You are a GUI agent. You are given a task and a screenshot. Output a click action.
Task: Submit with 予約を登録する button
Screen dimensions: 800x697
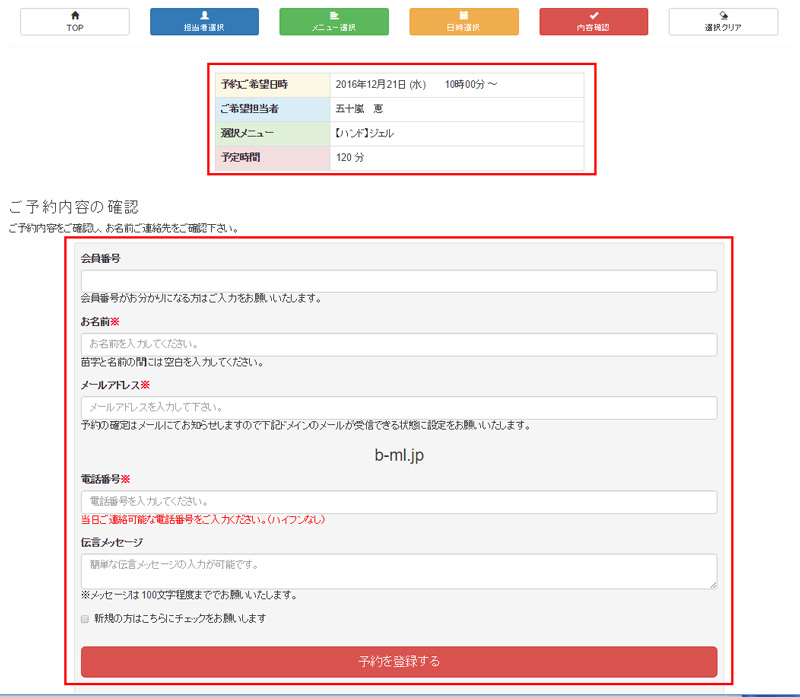[x=398, y=662]
